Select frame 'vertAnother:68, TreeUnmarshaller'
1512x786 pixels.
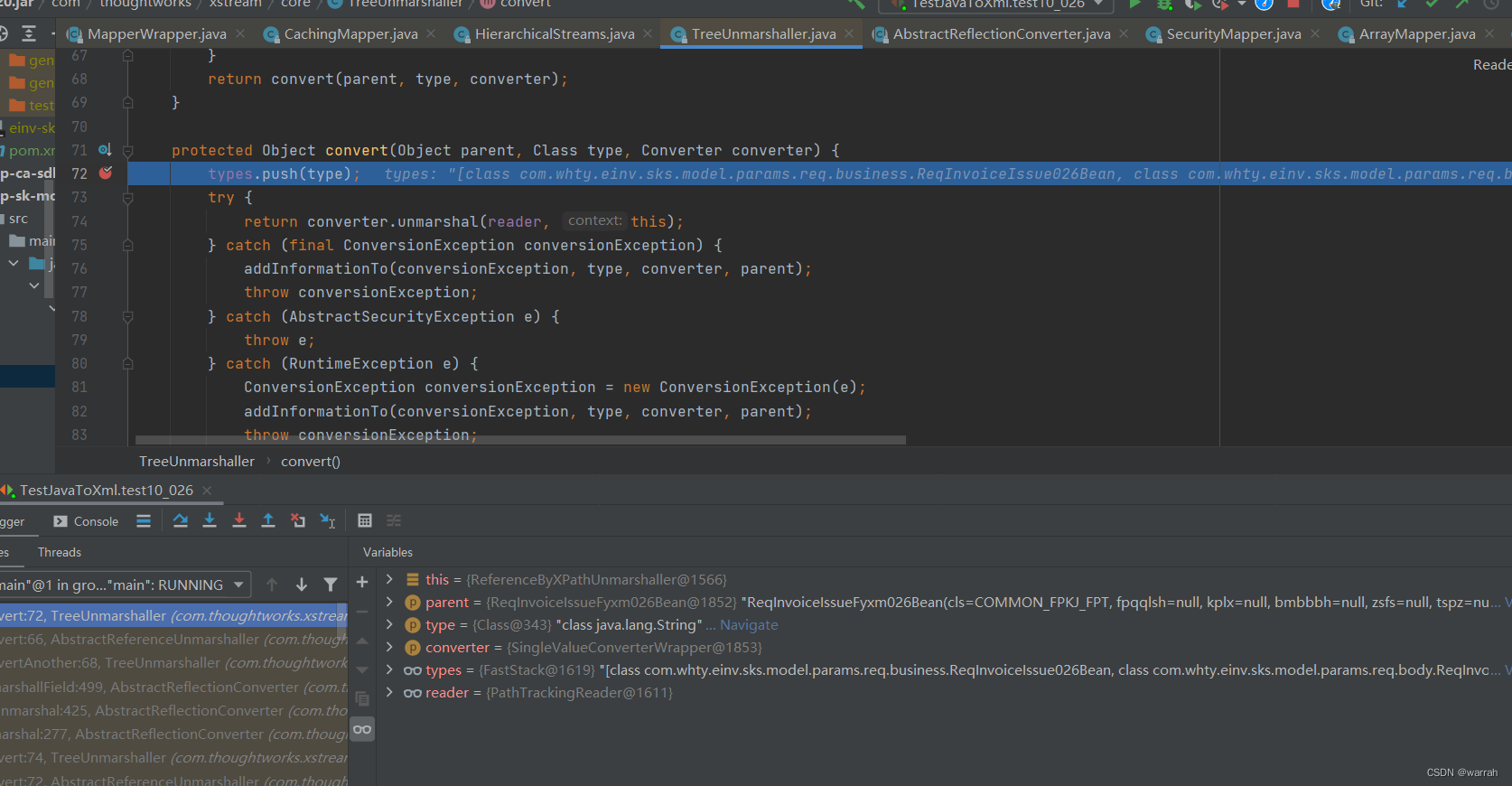click(173, 662)
